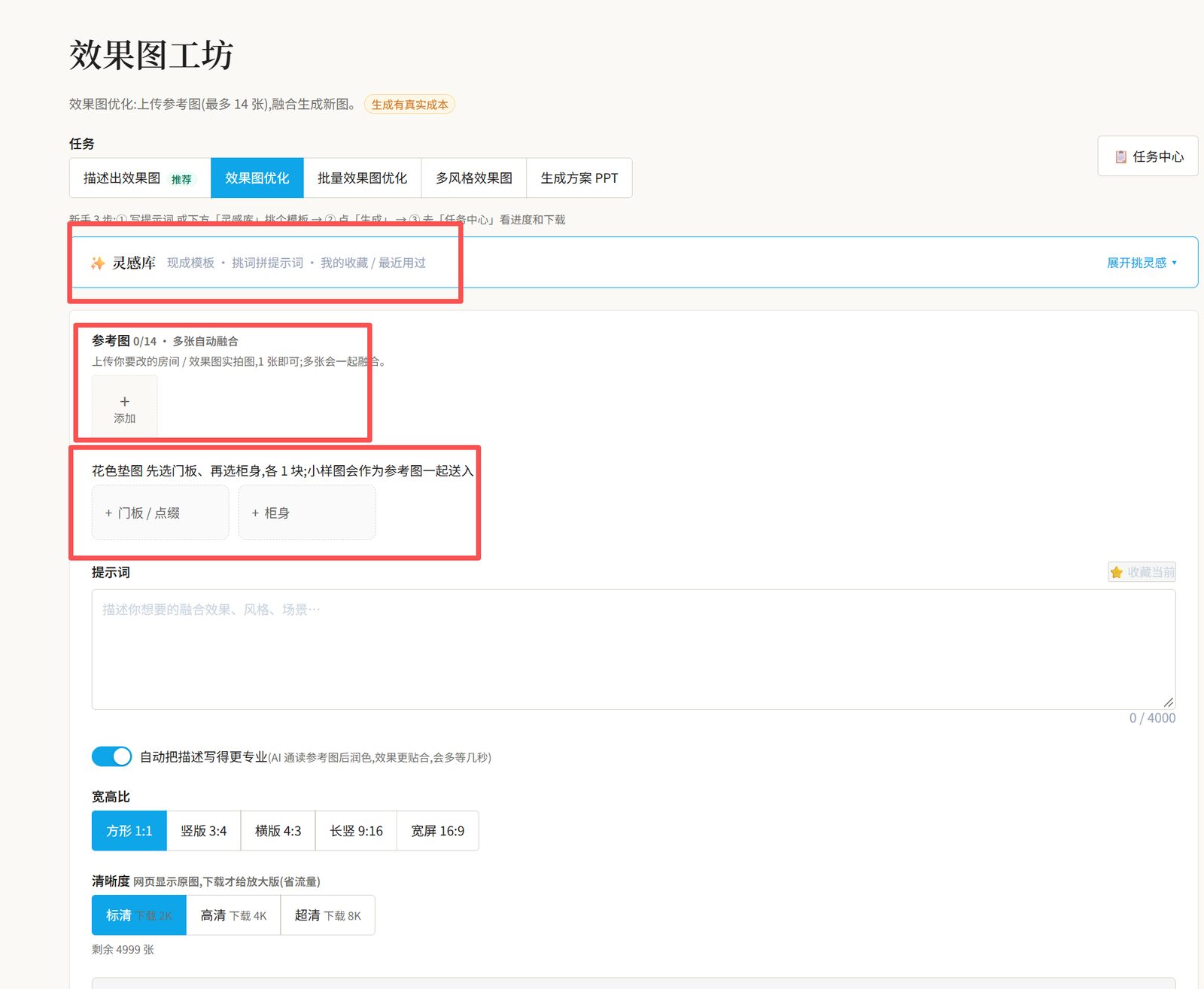
Task: Select the 描述出效果图 tab
Action: point(140,178)
